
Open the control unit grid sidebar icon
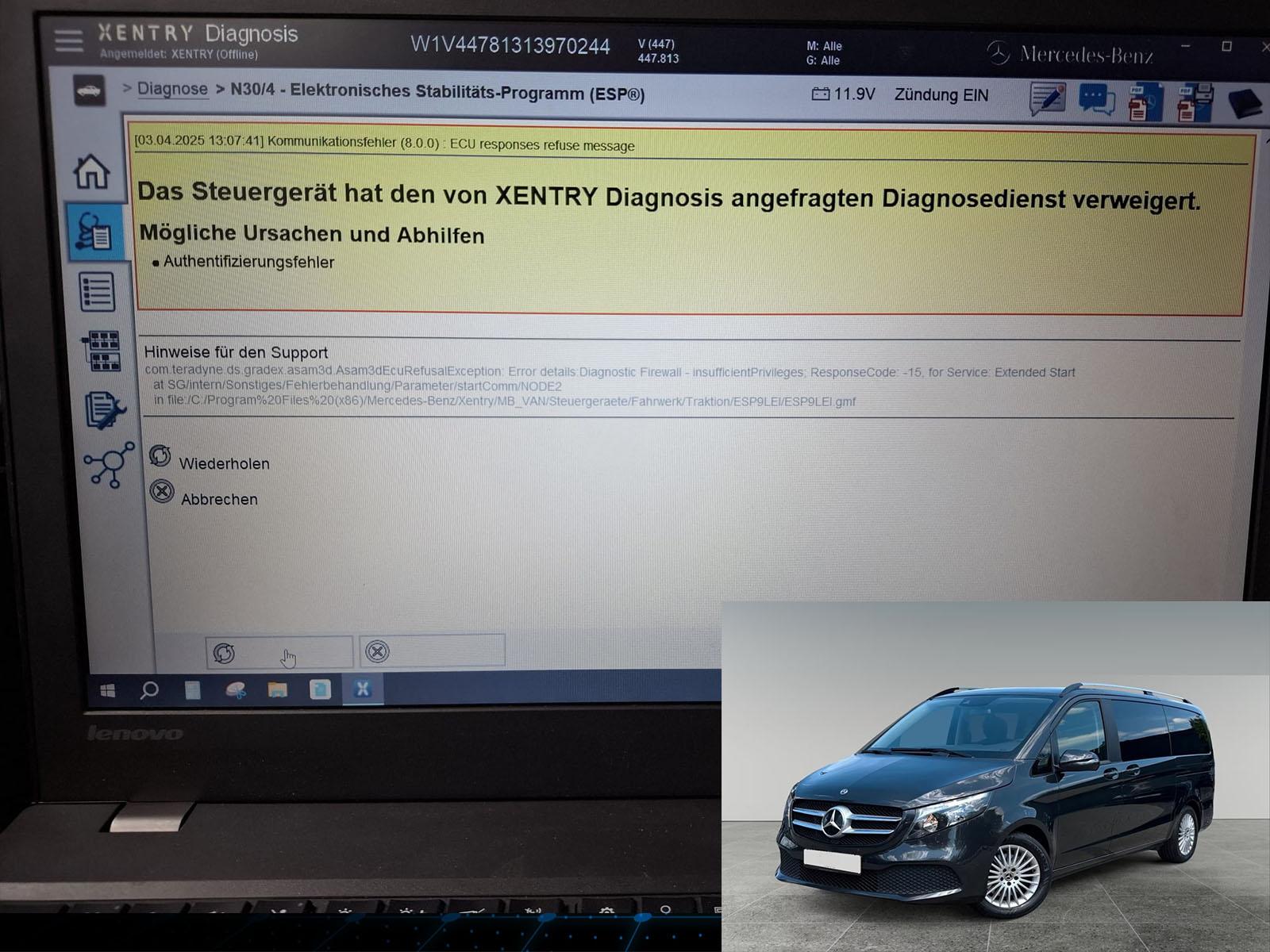tap(102, 351)
